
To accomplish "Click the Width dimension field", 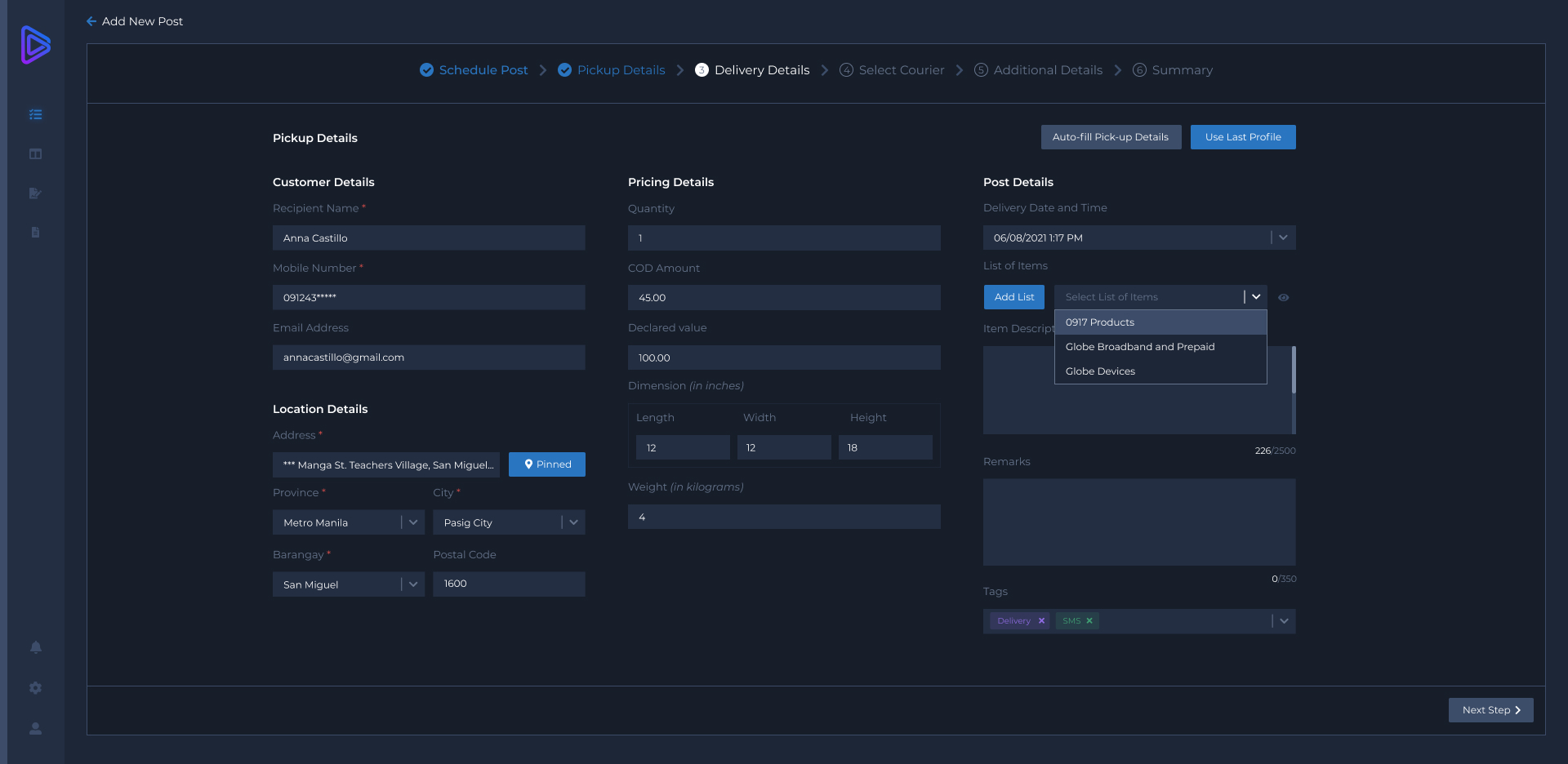I will point(784,447).
